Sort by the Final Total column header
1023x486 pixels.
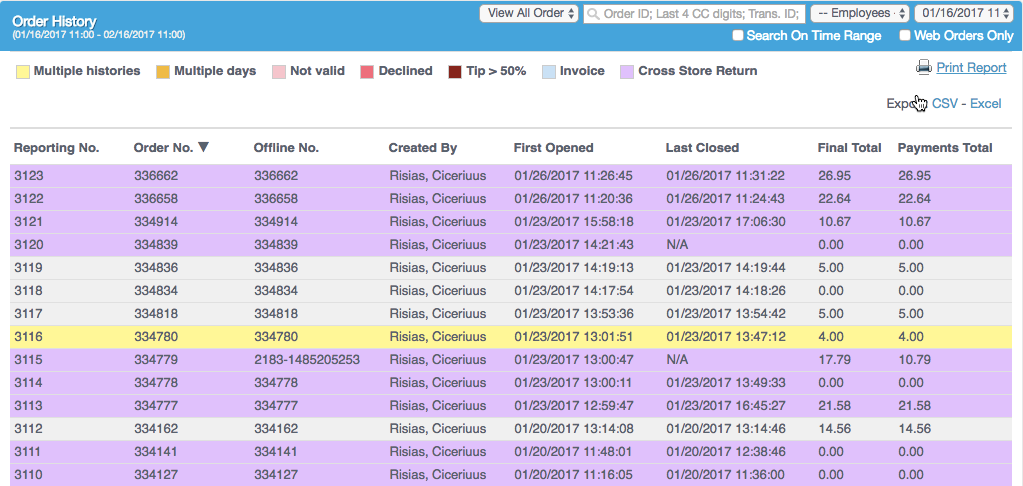[849, 148]
